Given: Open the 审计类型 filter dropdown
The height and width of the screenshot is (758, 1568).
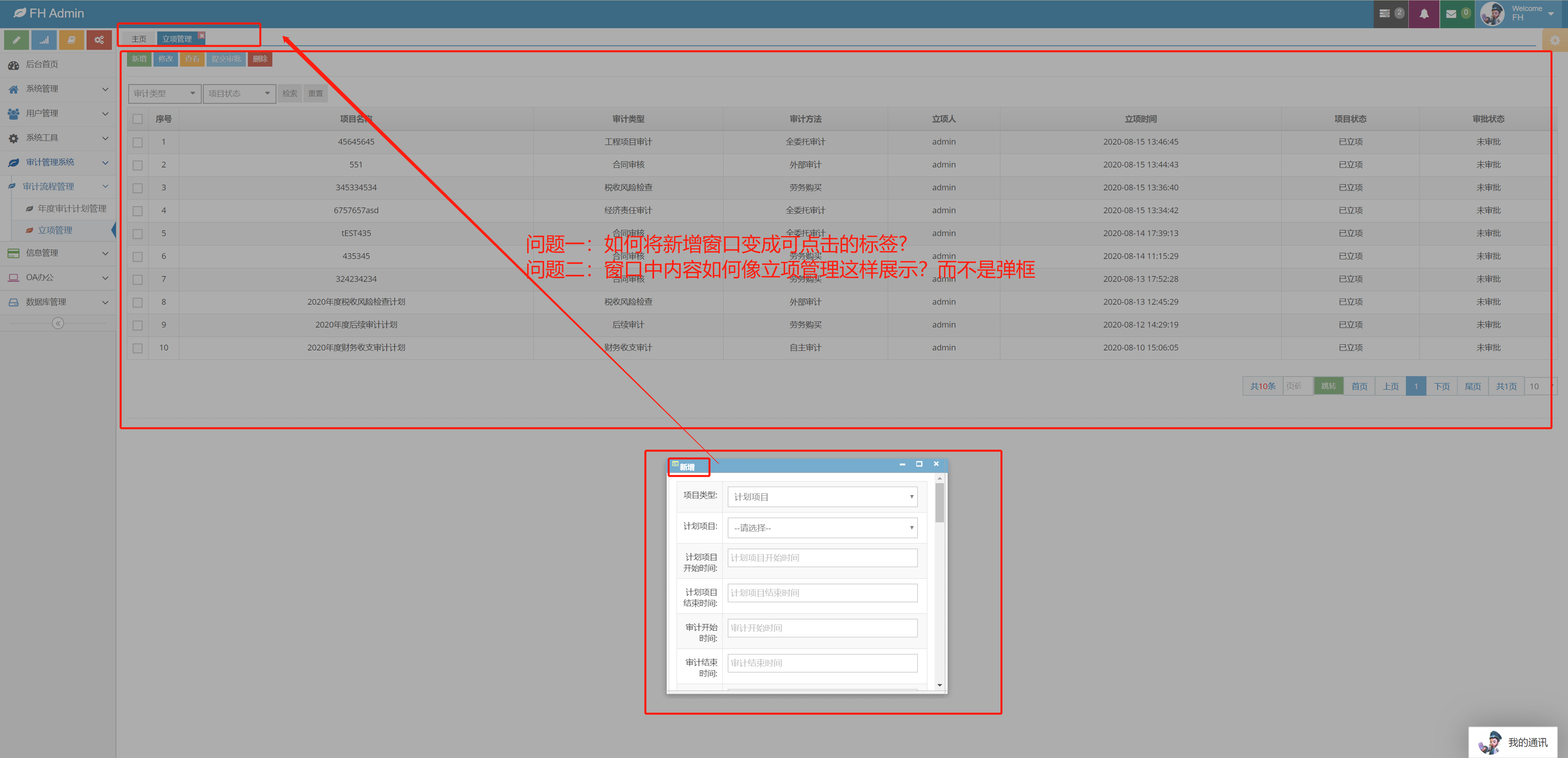Looking at the screenshot, I should point(164,93).
